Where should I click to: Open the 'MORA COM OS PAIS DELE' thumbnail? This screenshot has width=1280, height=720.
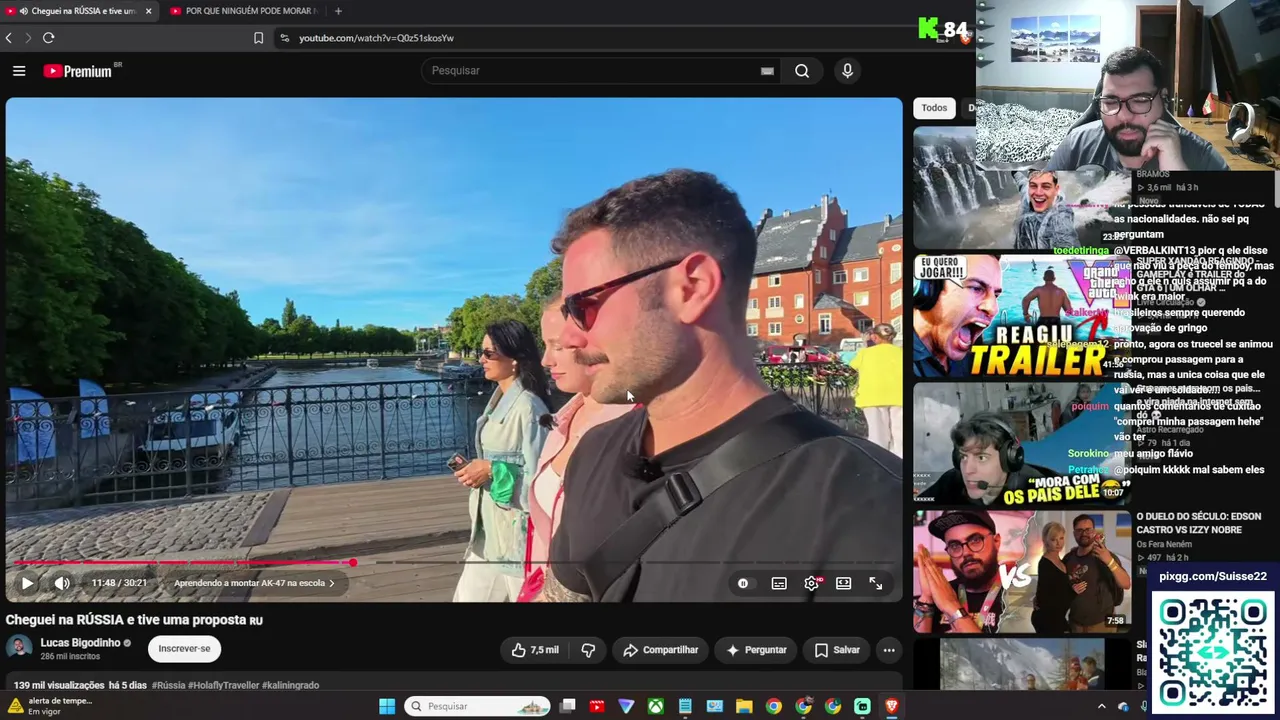pos(1020,443)
